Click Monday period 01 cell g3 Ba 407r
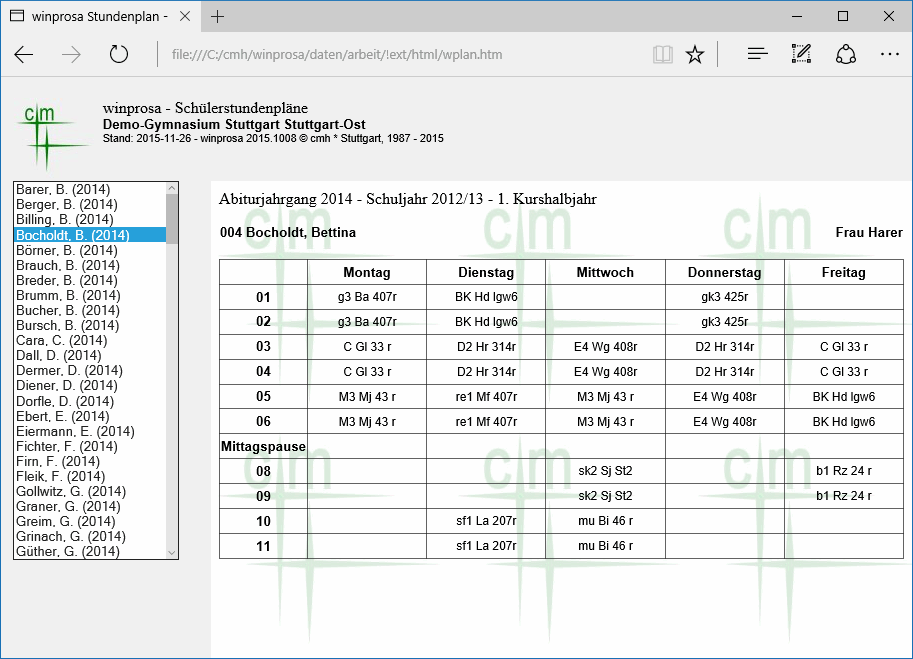The image size is (913, 659). pos(367,297)
